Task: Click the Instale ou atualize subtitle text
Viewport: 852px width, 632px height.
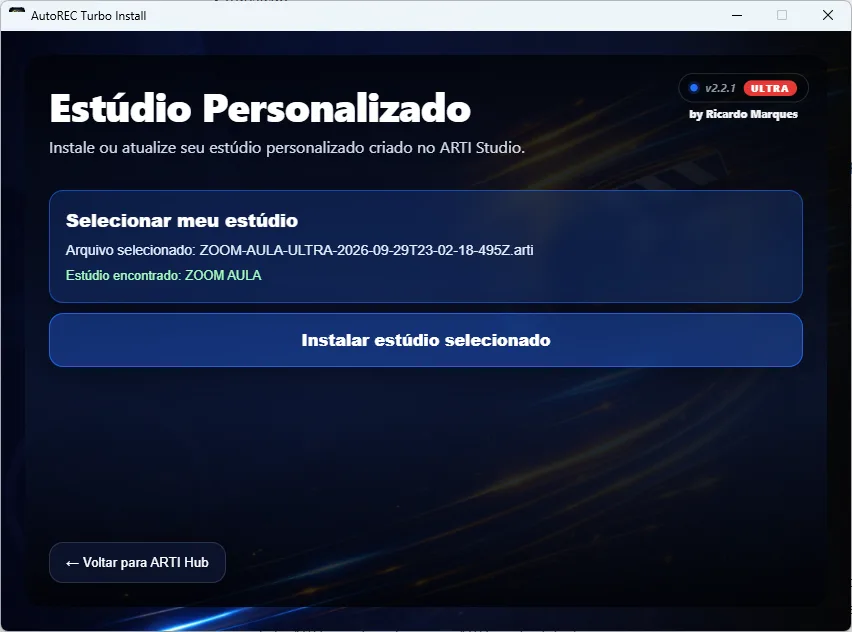Action: [287, 148]
